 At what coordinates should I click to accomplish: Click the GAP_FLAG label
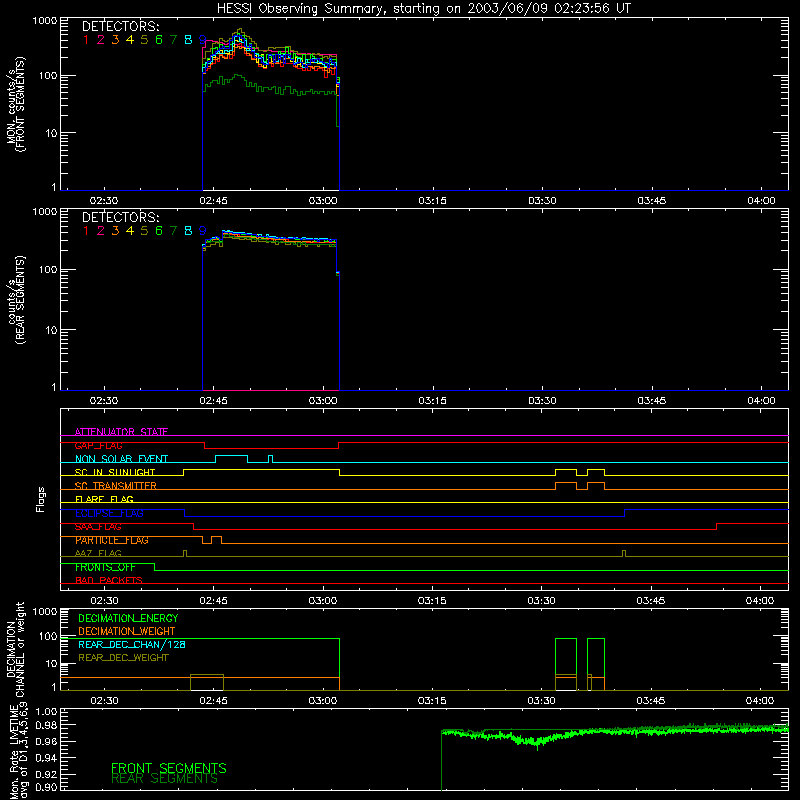[98, 445]
